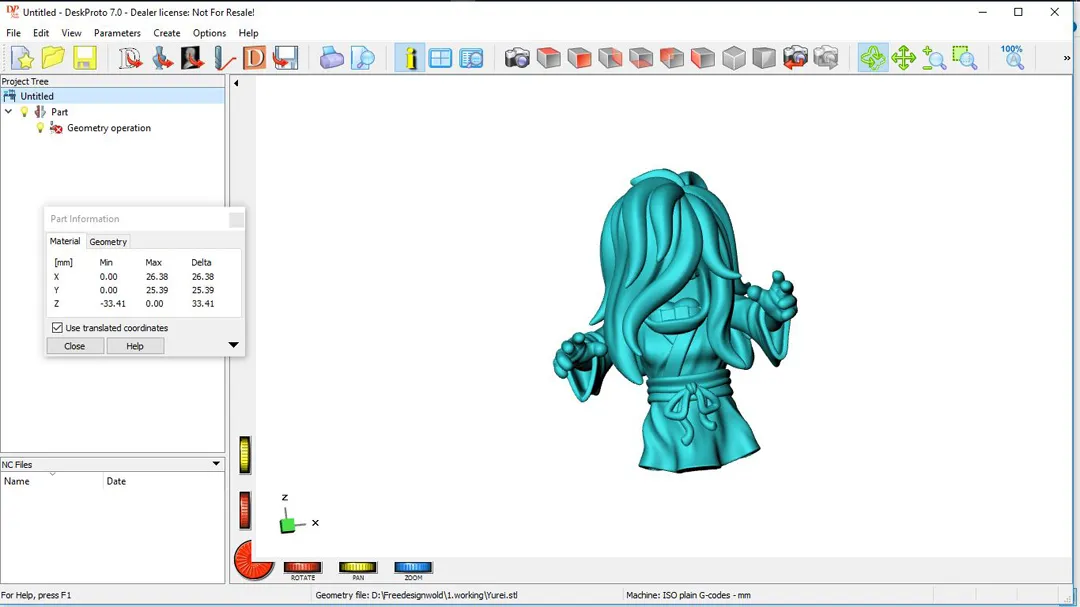Select the darker gray cube view

764,58
